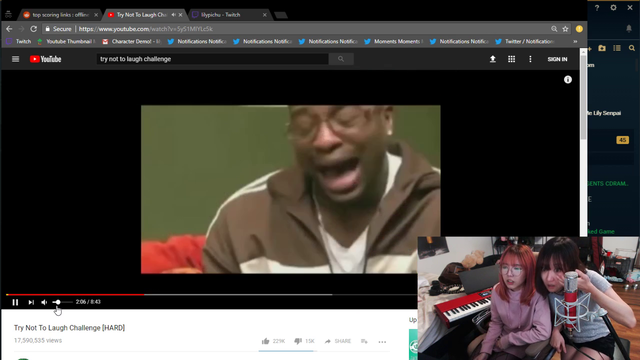Click the Secure padlock site info

(58, 29)
